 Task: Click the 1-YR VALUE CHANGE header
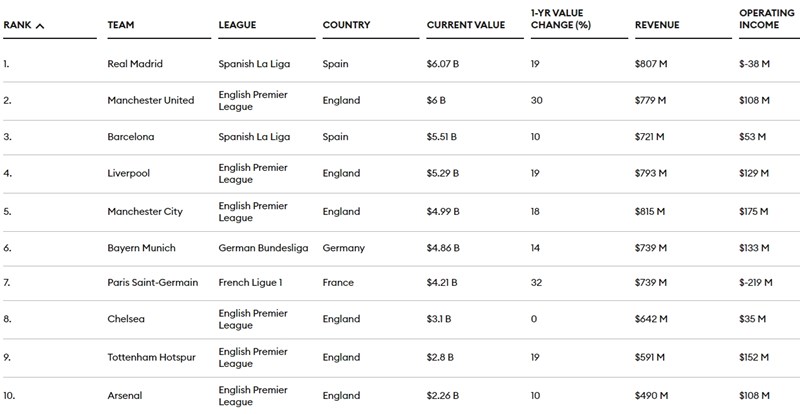click(x=565, y=18)
